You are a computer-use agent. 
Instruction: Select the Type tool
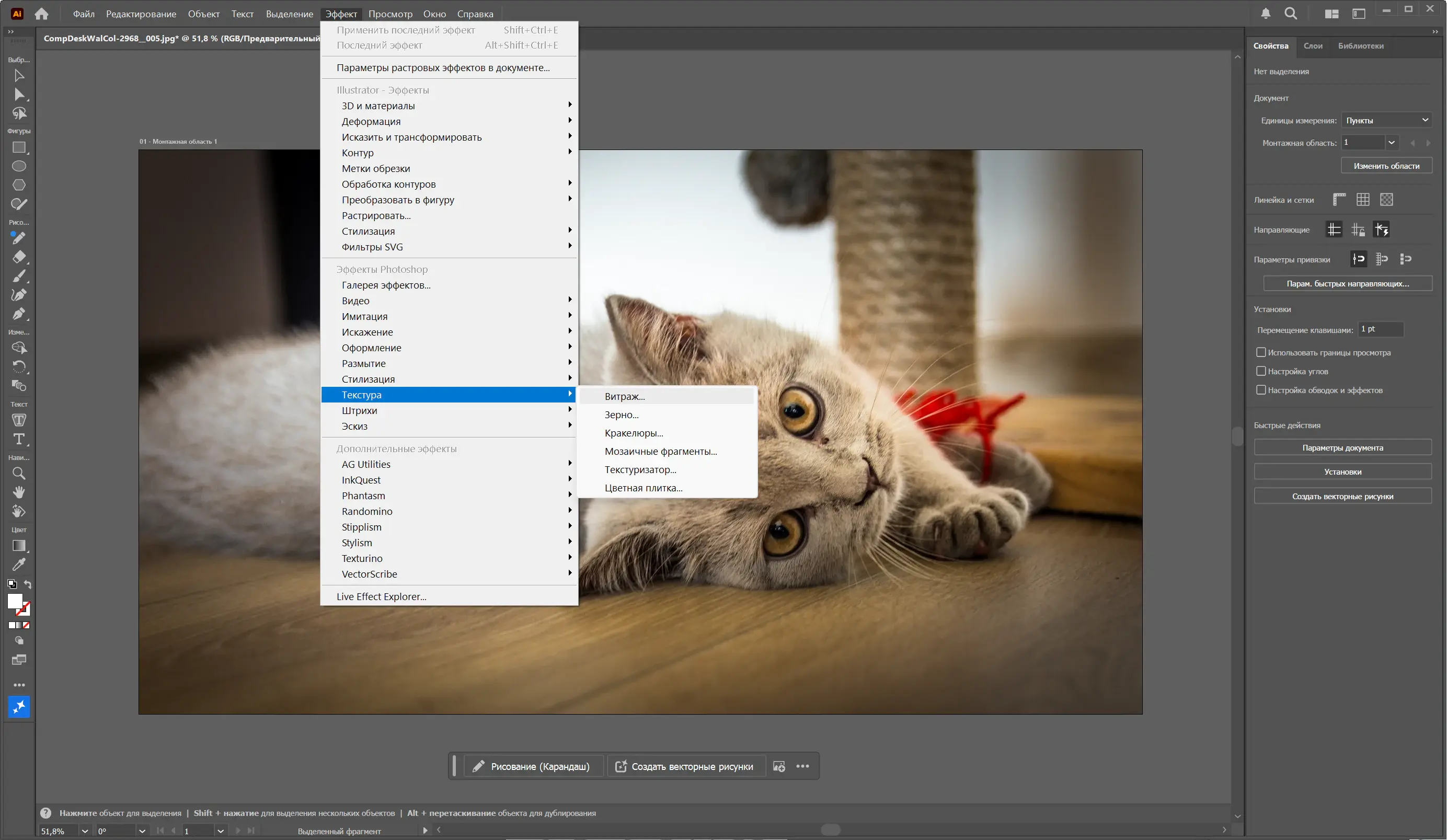[x=19, y=440]
